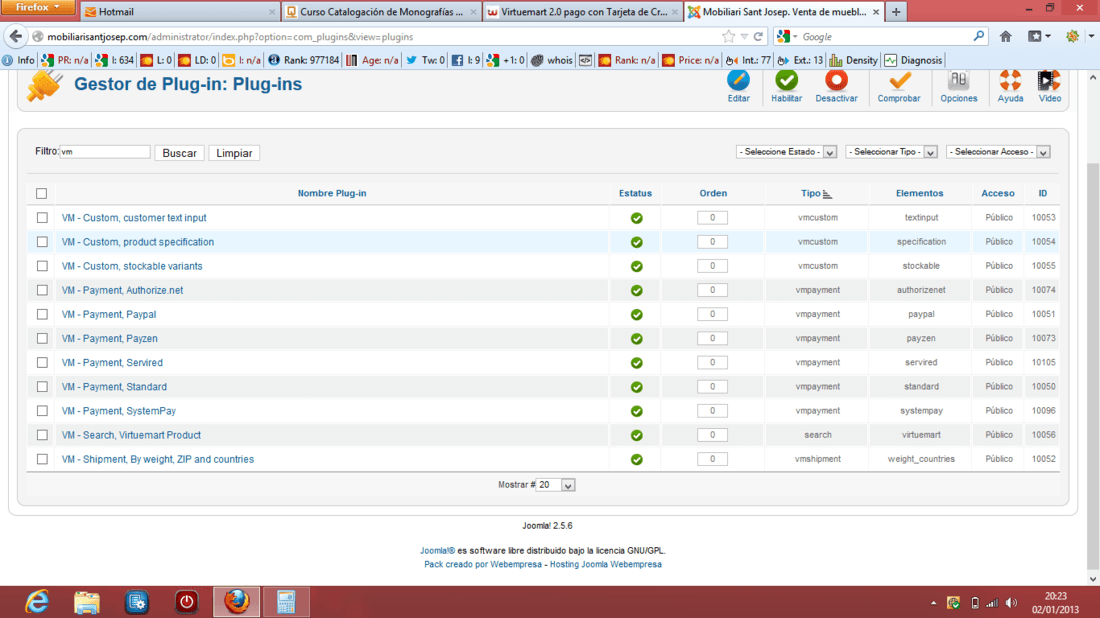This screenshot has width=1100, height=618.
Task: Open the Firefox menu button
Action: pos(38,8)
